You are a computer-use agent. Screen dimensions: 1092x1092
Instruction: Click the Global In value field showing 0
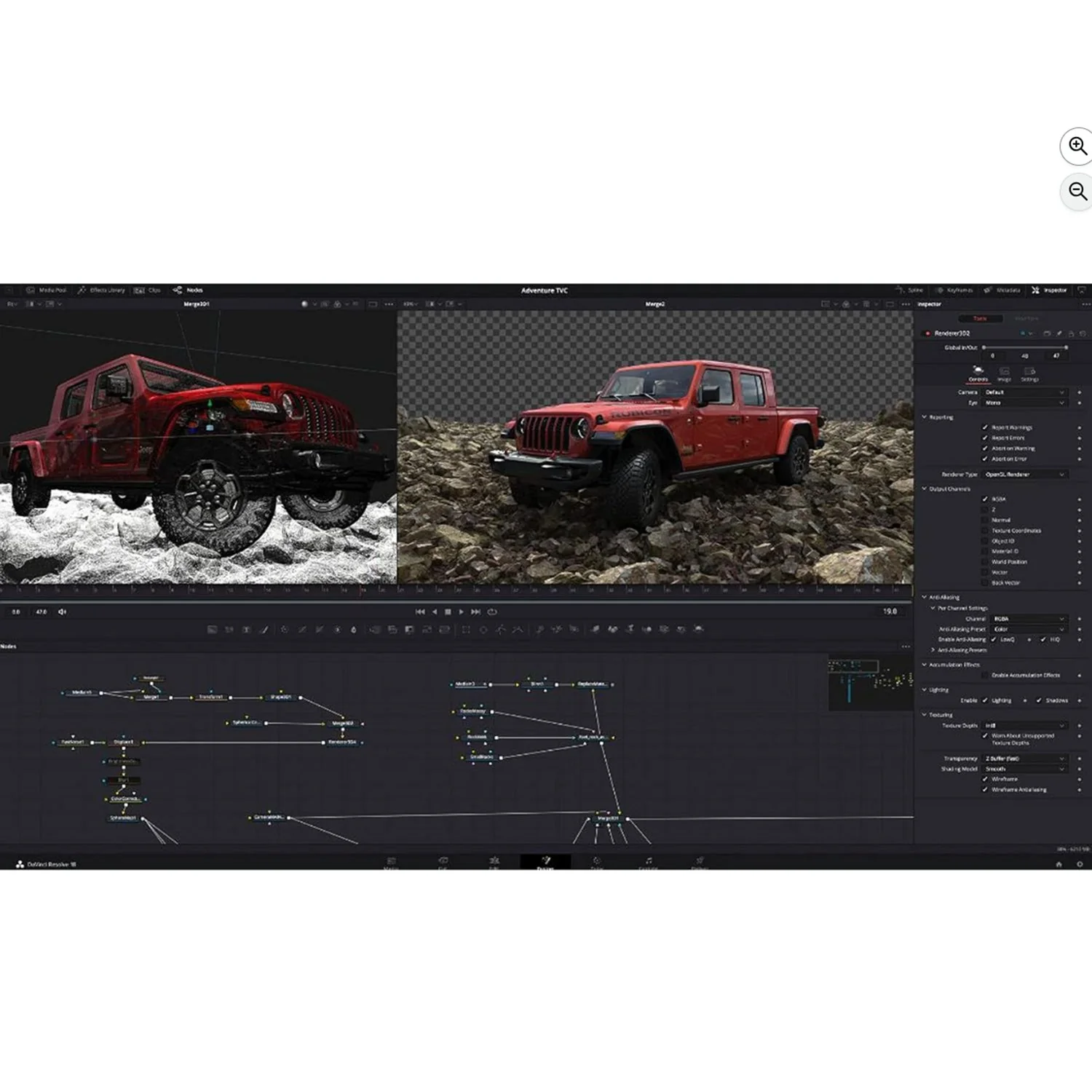click(992, 356)
